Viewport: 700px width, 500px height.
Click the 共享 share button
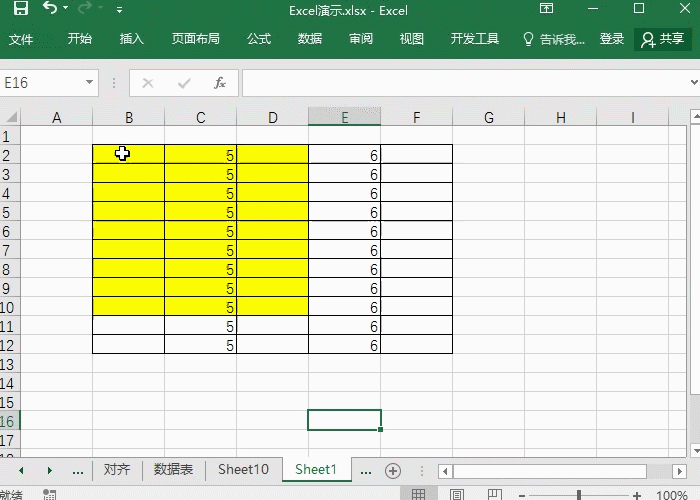(663, 39)
